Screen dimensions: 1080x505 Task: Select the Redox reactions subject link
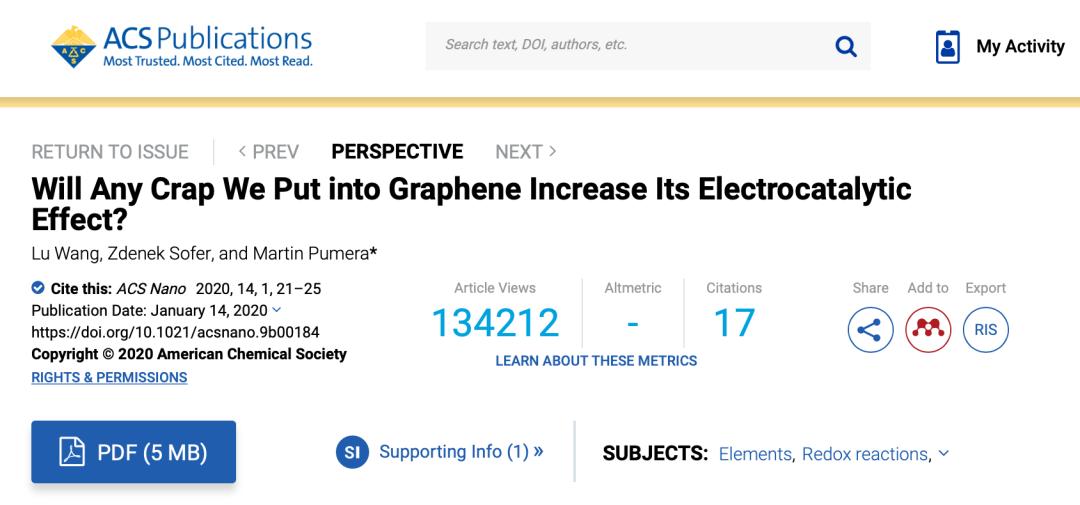point(866,454)
